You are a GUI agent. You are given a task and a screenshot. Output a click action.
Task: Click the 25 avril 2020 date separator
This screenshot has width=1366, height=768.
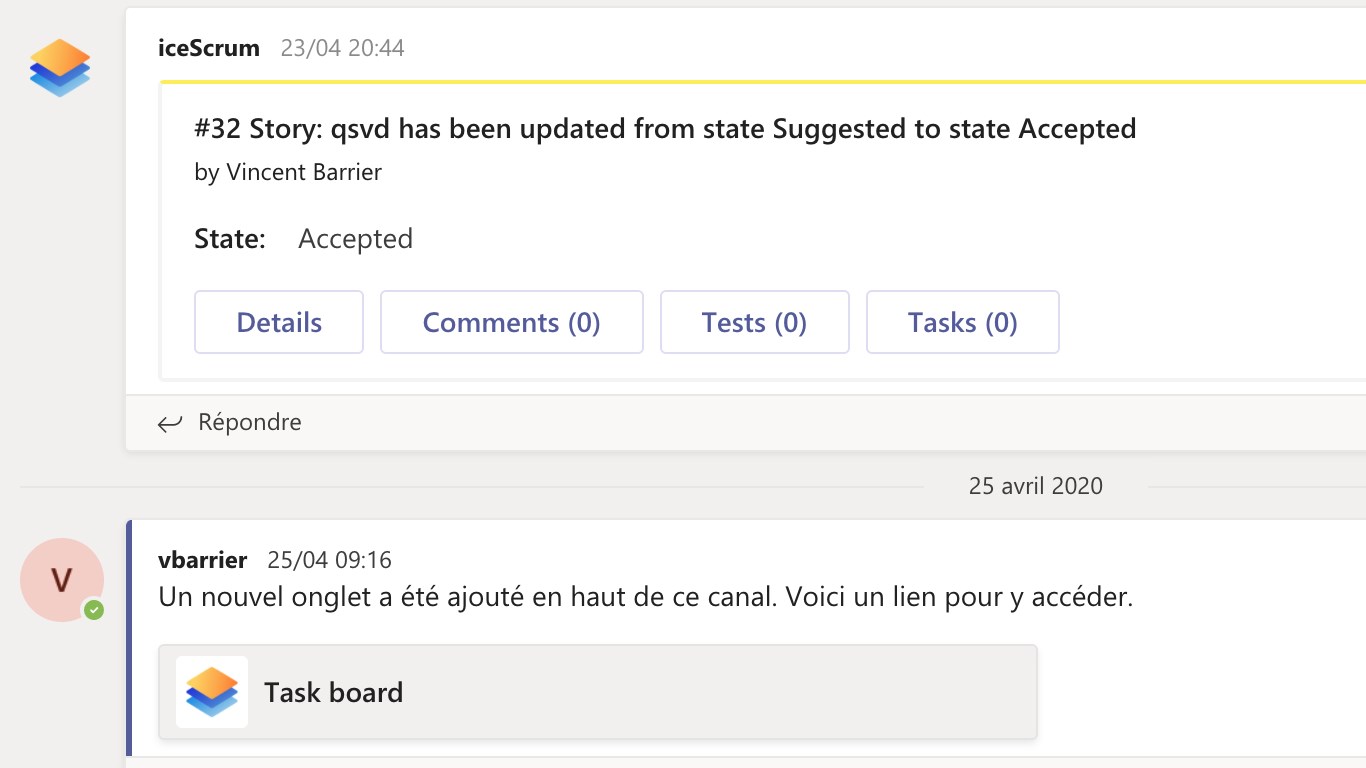[1035, 486]
